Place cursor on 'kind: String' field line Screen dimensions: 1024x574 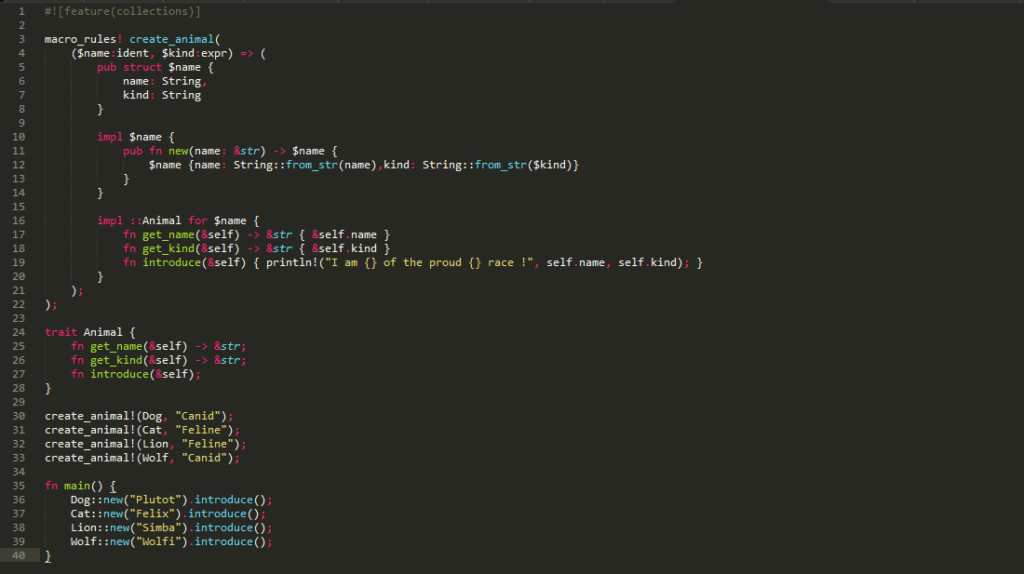[162, 95]
